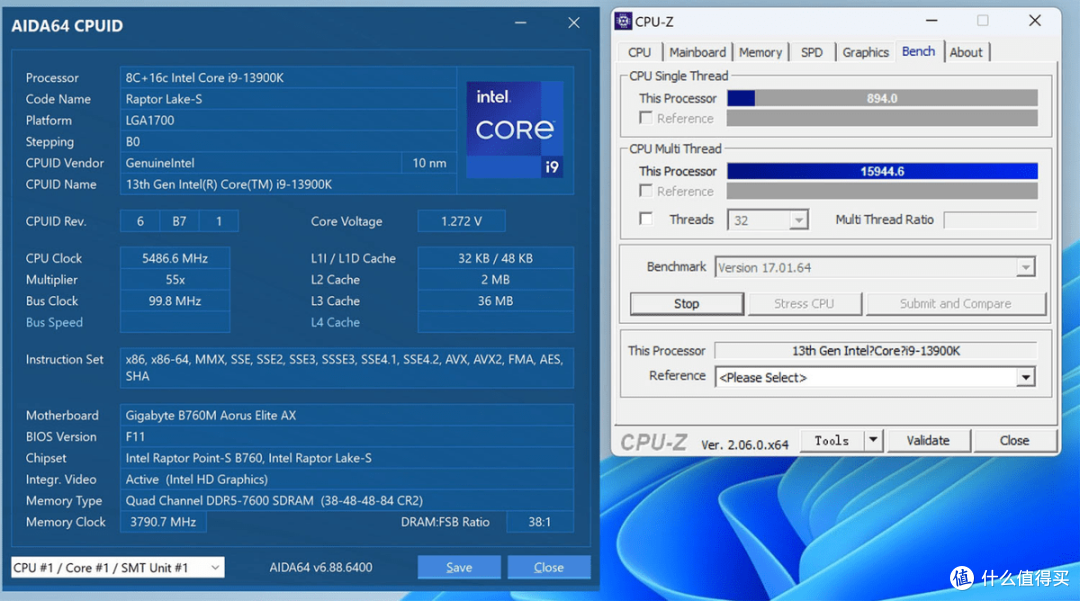Click the Core Voltage value 1.272 V
1080x601 pixels.
[x=461, y=221]
